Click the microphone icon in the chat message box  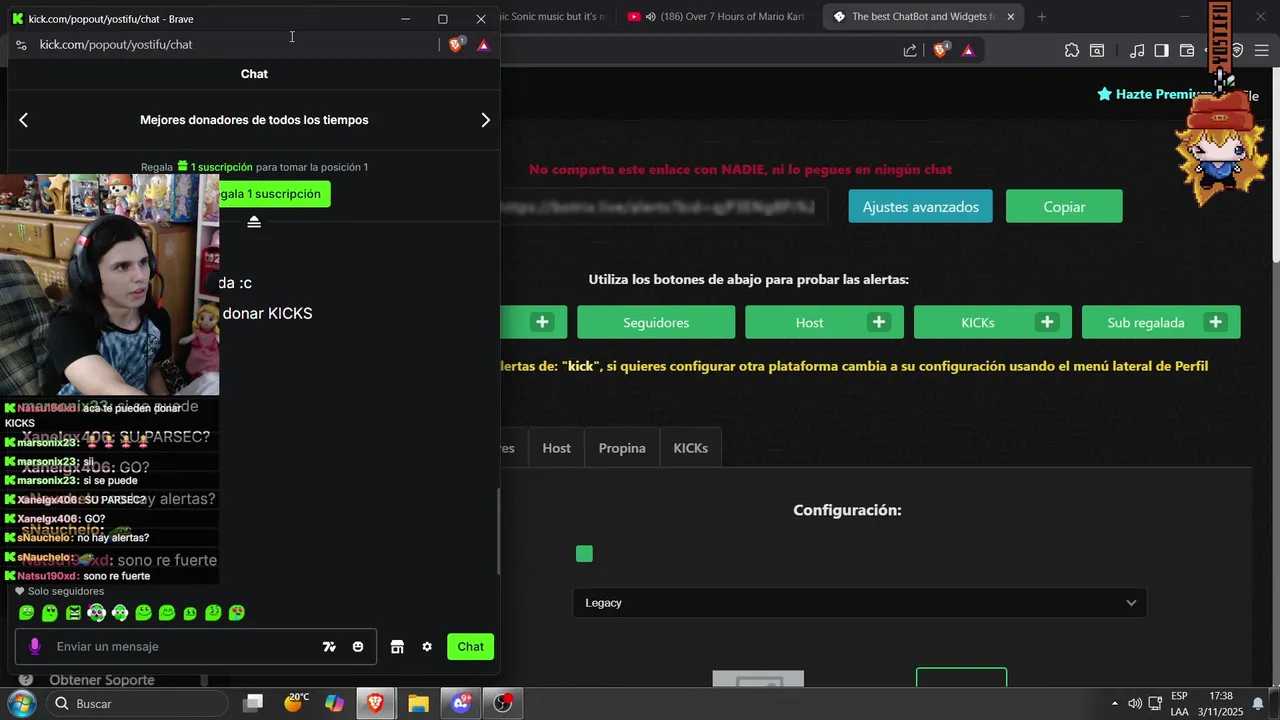pyautogui.click(x=35, y=647)
